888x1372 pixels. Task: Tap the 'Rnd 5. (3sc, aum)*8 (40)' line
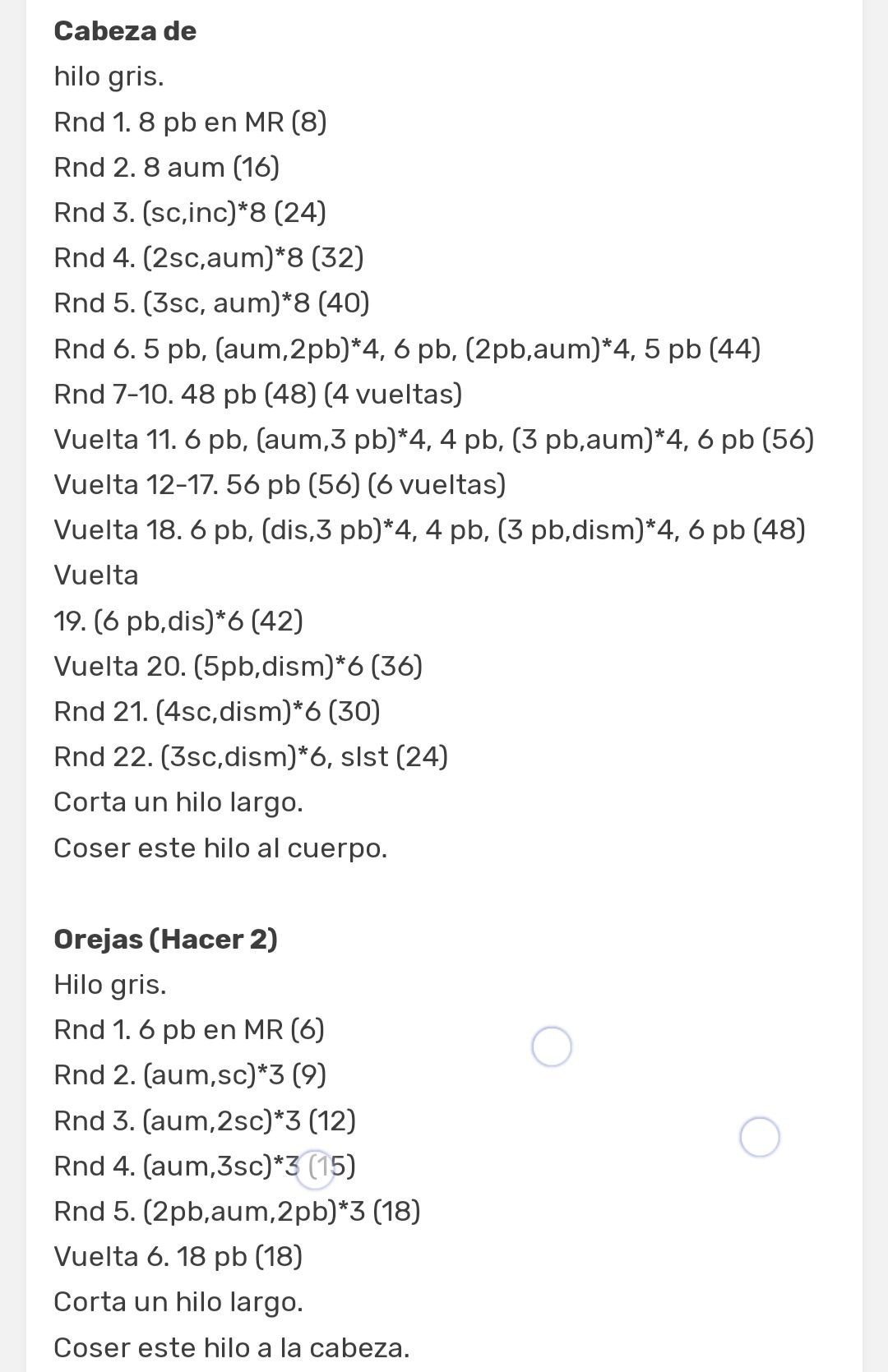[x=211, y=303]
